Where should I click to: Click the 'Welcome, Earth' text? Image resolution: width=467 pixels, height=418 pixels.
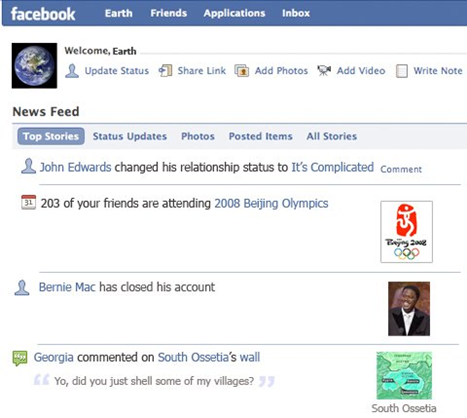100,51
